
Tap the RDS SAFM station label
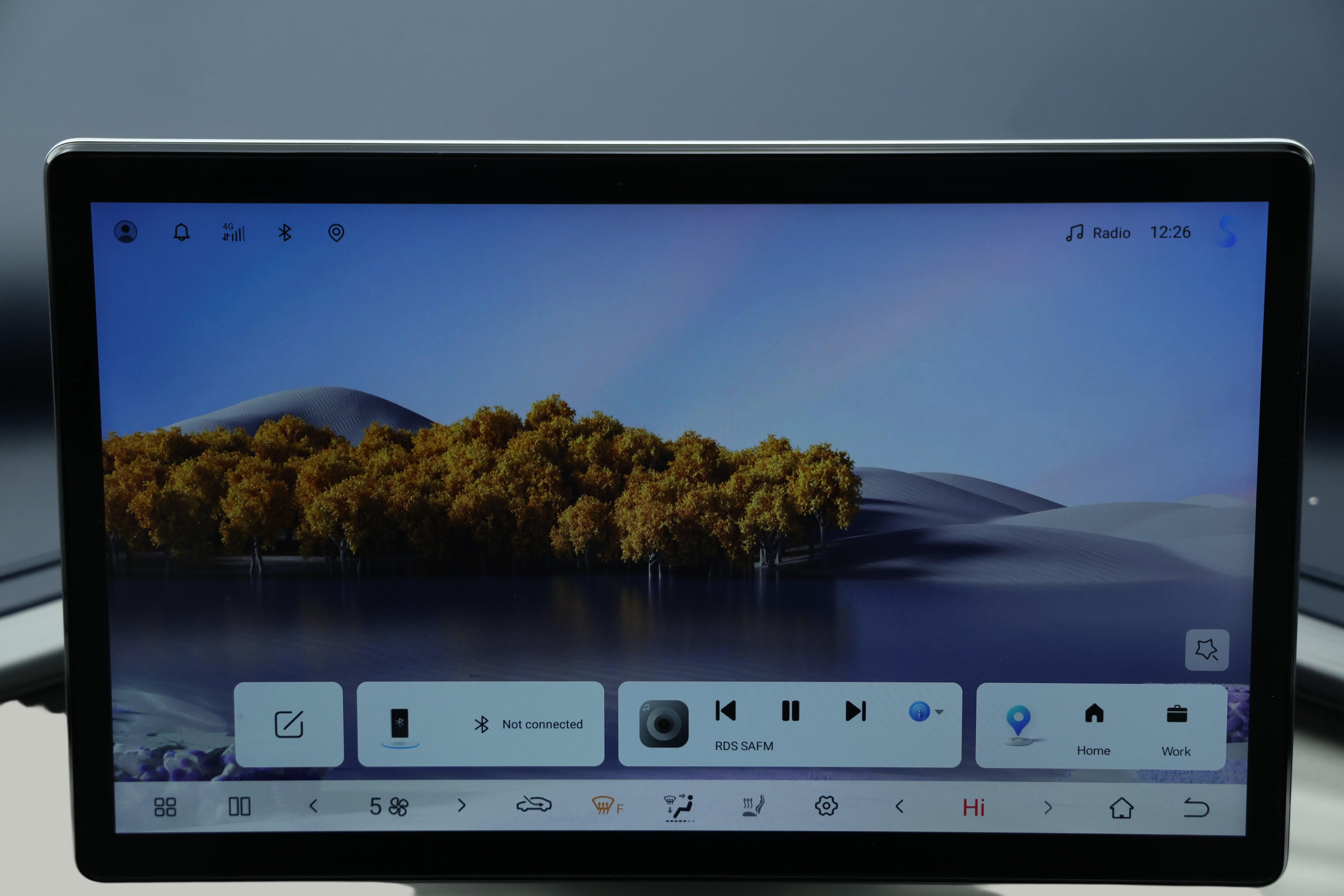tap(744, 746)
